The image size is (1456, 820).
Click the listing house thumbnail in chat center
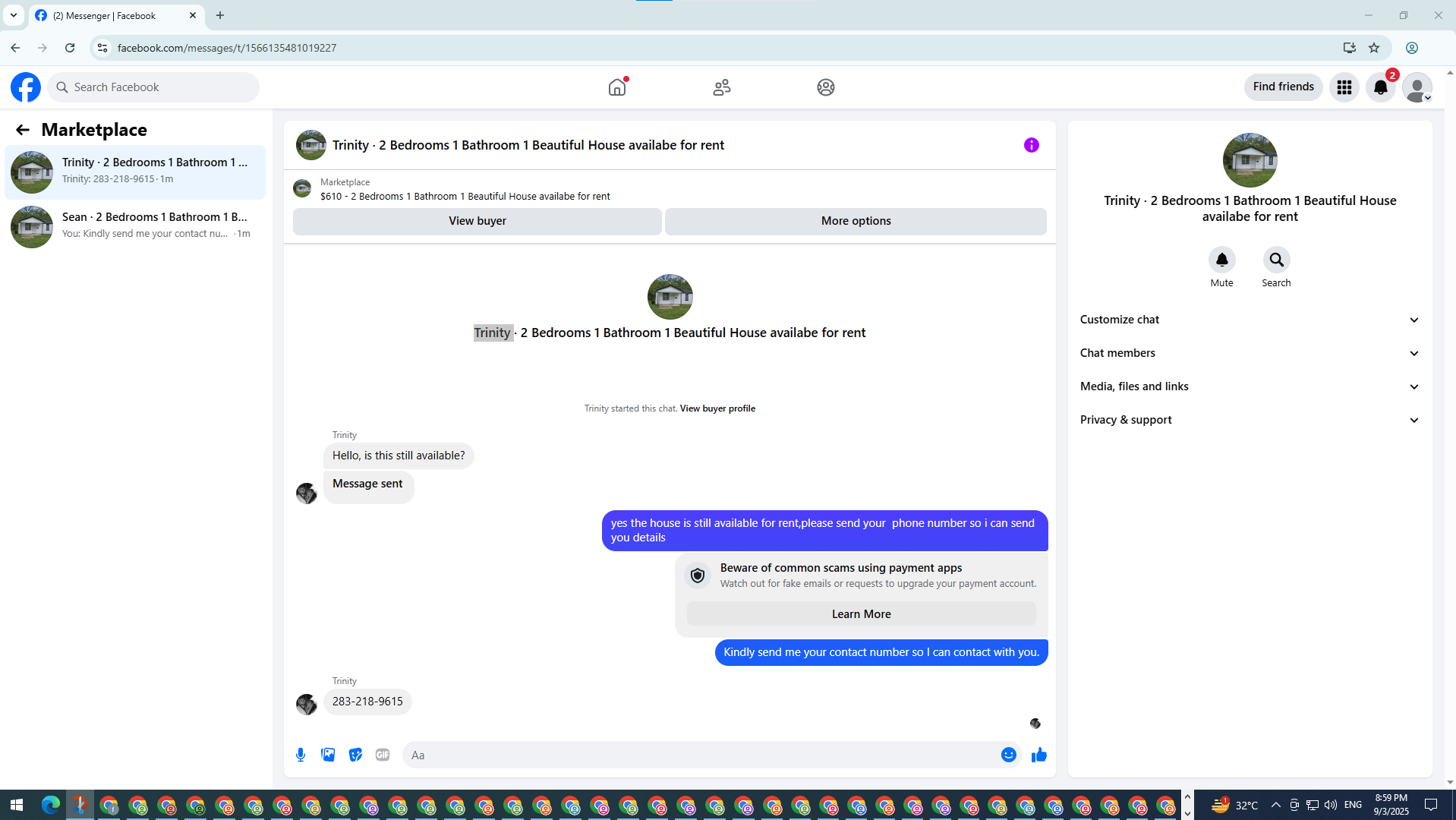pyautogui.click(x=670, y=297)
